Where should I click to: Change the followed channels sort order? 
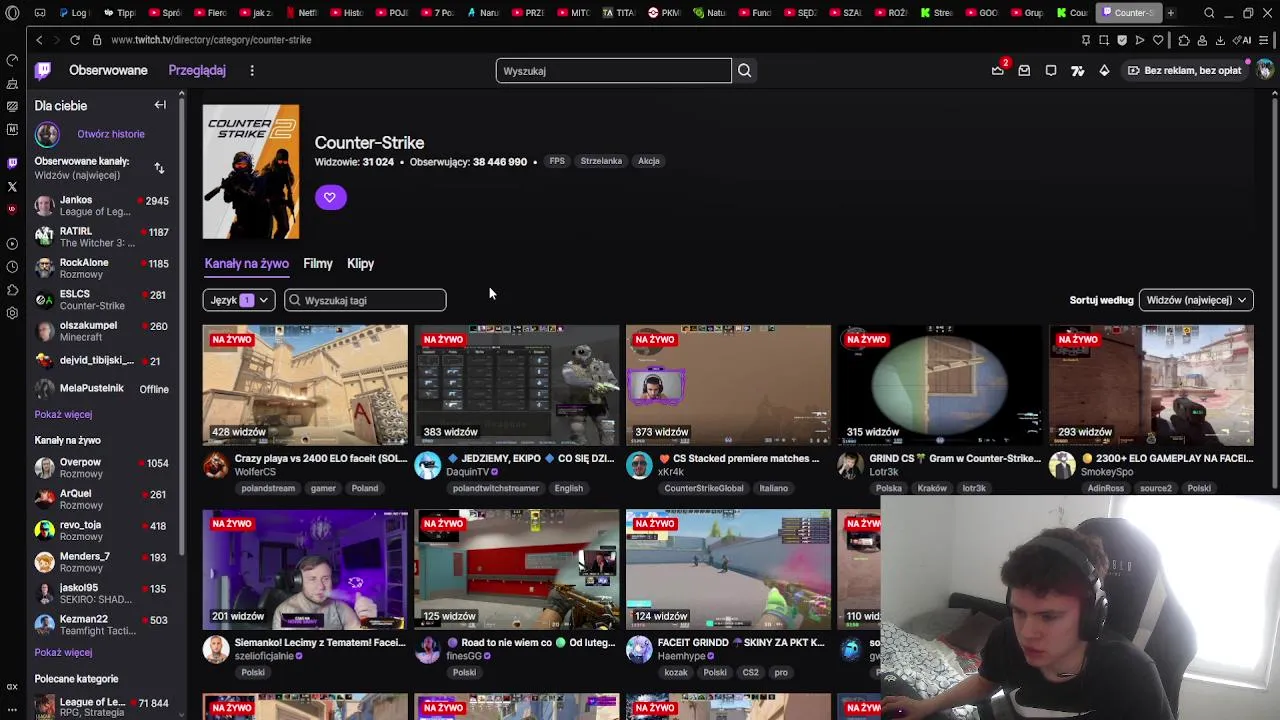pyautogui.click(x=159, y=168)
